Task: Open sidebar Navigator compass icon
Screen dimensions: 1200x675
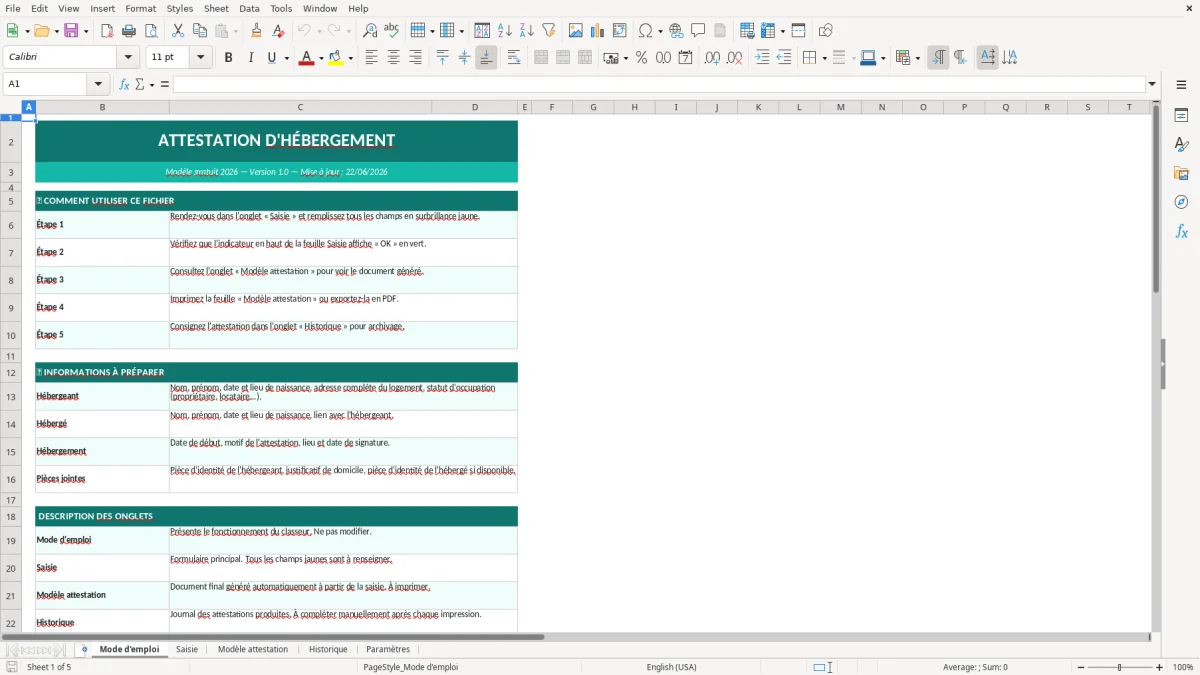Action: (1181, 202)
